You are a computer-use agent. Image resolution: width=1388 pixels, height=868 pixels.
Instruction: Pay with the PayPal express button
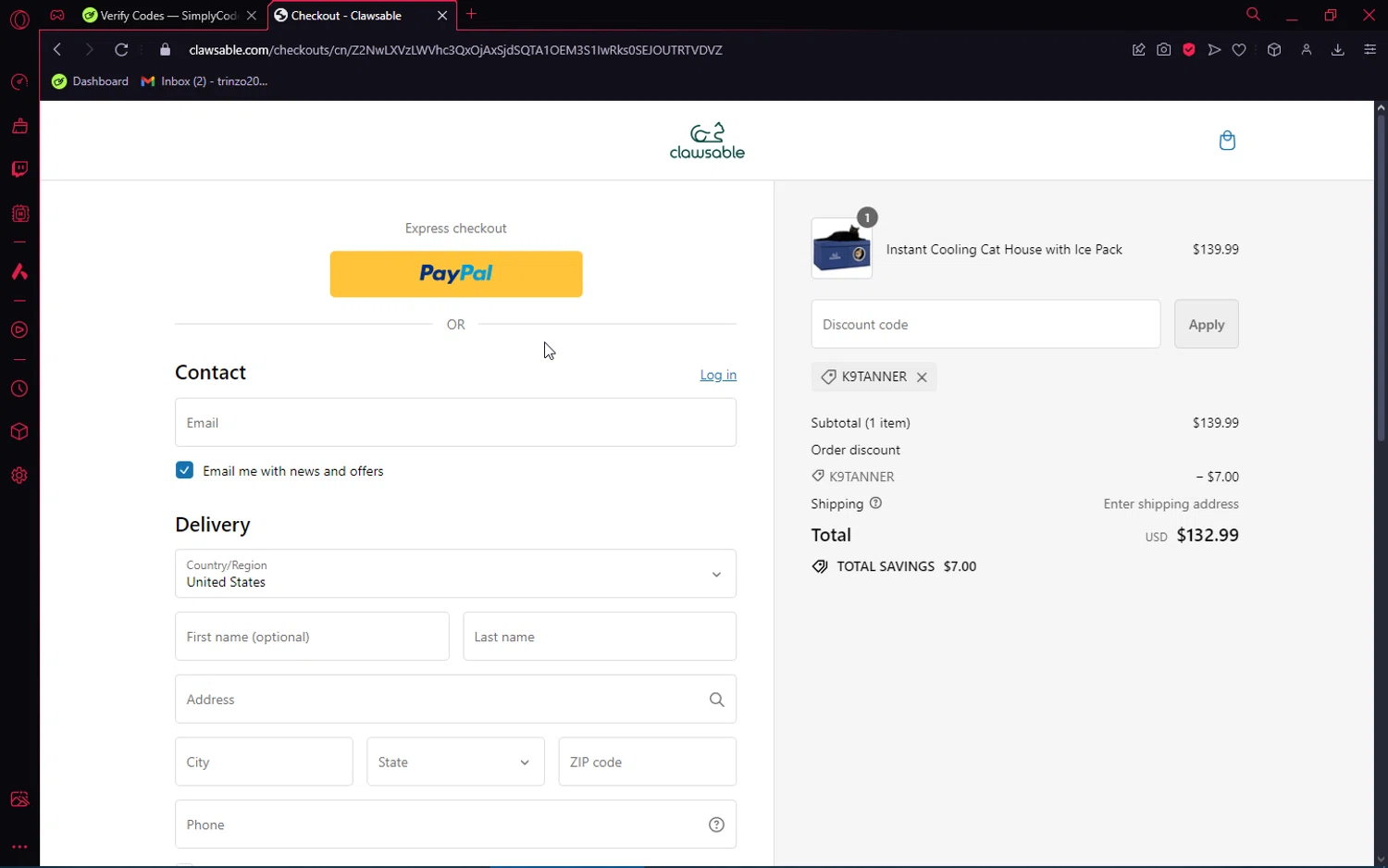pyautogui.click(x=456, y=274)
